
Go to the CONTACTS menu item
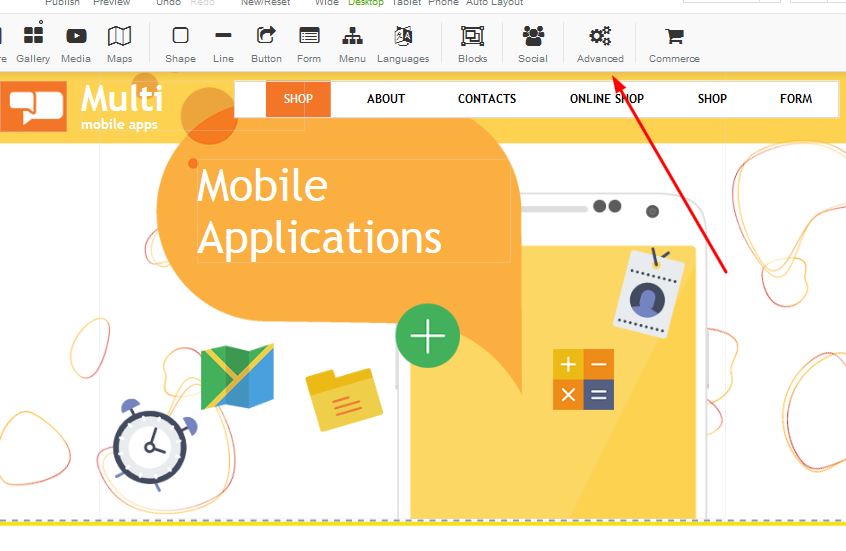487,99
